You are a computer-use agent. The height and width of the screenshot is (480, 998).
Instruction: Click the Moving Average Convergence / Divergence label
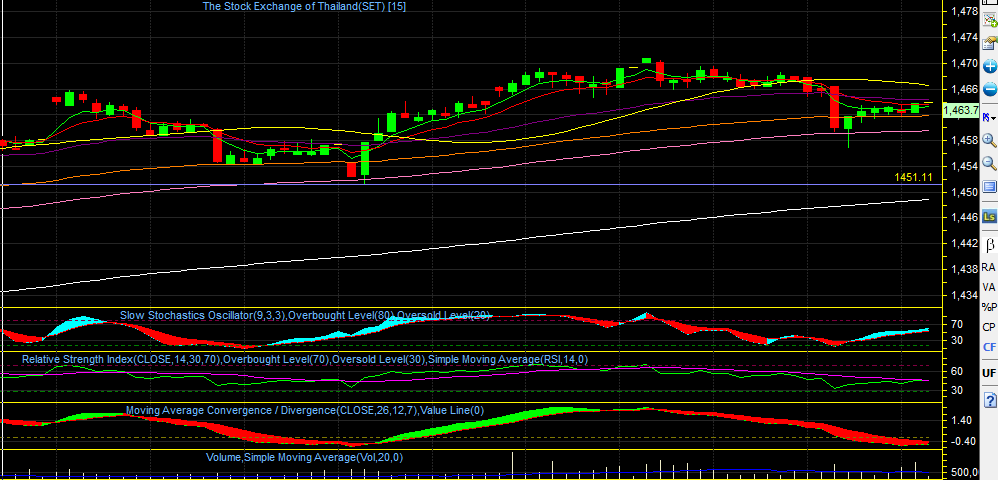point(305,411)
